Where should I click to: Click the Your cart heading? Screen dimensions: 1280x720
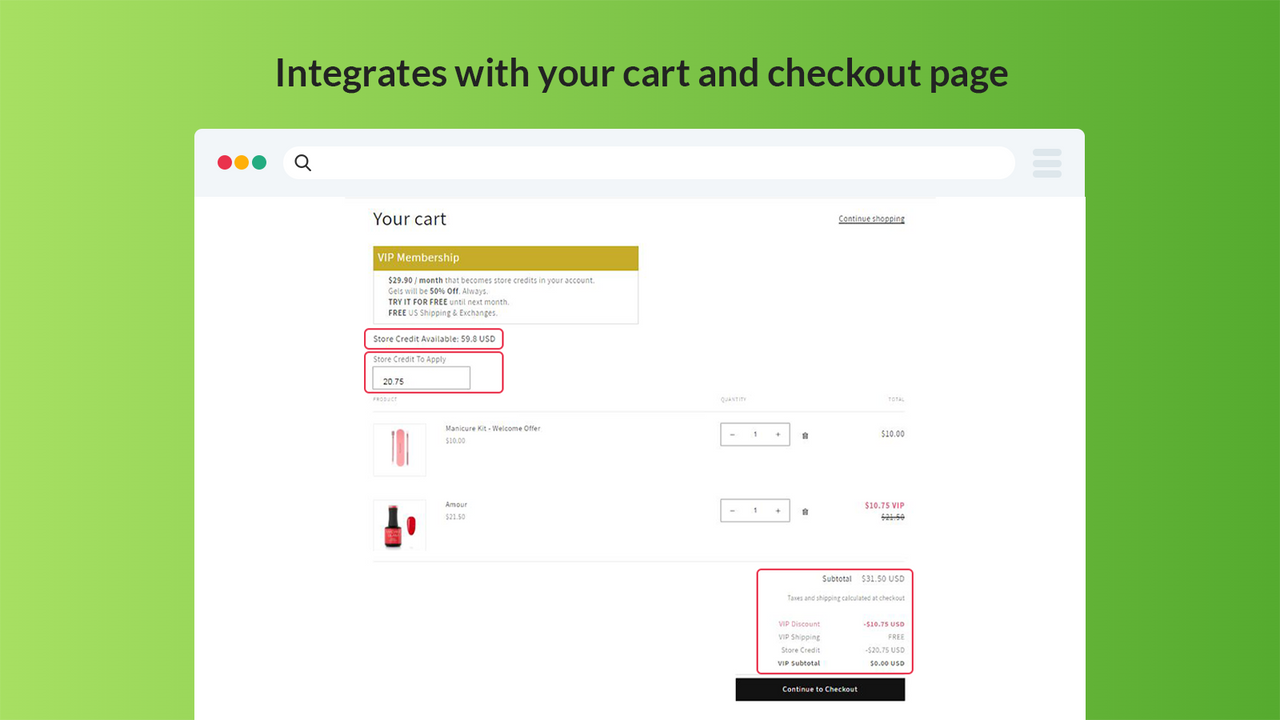point(410,219)
